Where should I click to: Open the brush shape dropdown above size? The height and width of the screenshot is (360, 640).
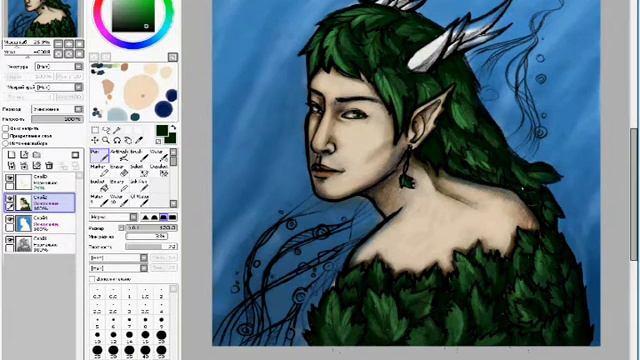113,217
